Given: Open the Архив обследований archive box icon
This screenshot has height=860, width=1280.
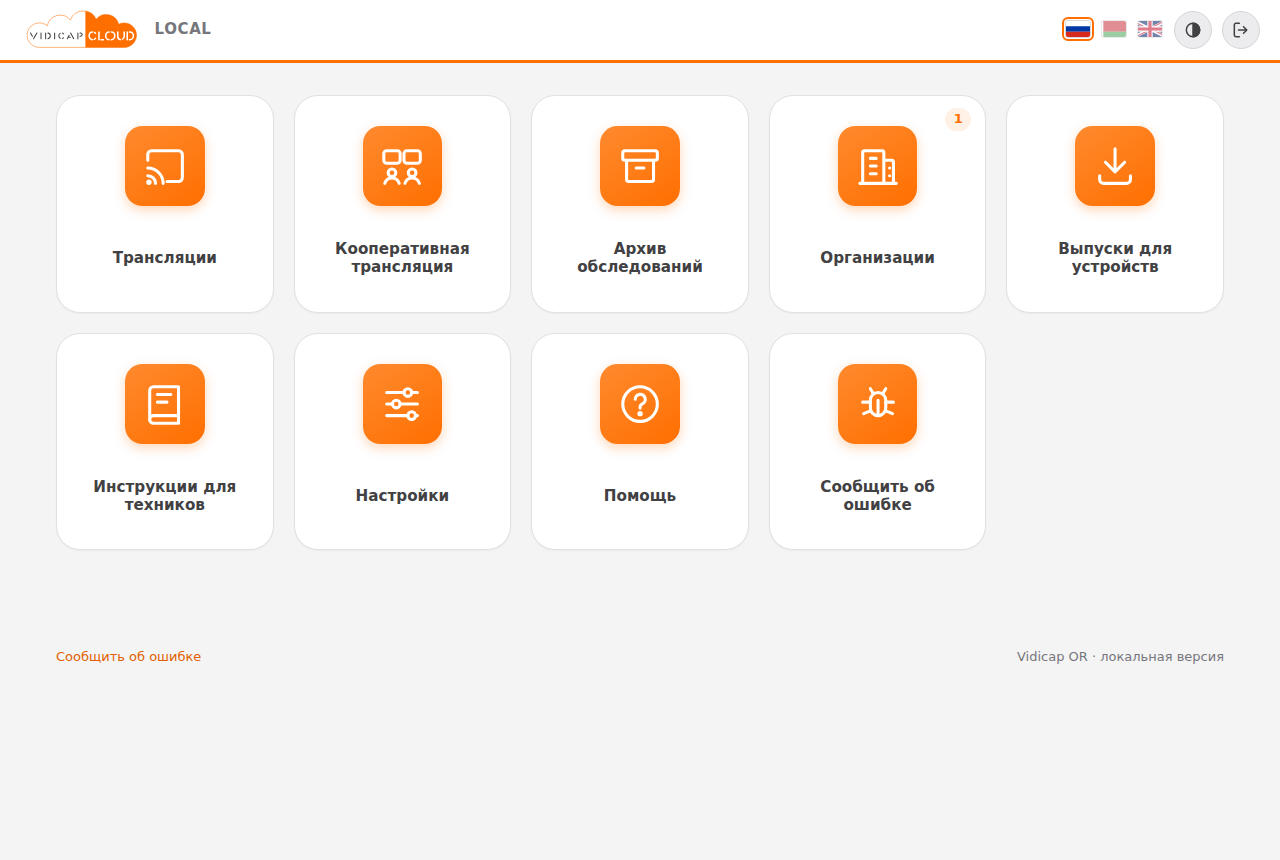Looking at the screenshot, I should click(x=640, y=166).
